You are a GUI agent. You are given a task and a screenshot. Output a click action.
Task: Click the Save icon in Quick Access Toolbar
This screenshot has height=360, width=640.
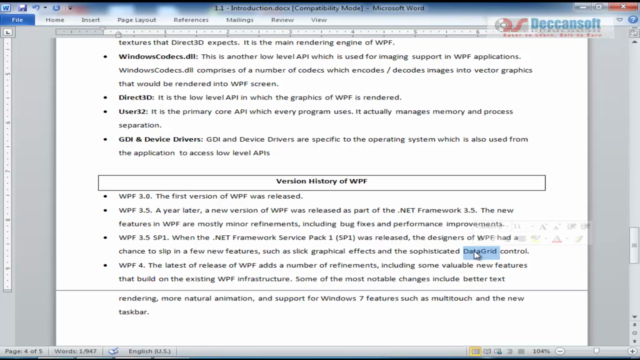coord(22,8)
